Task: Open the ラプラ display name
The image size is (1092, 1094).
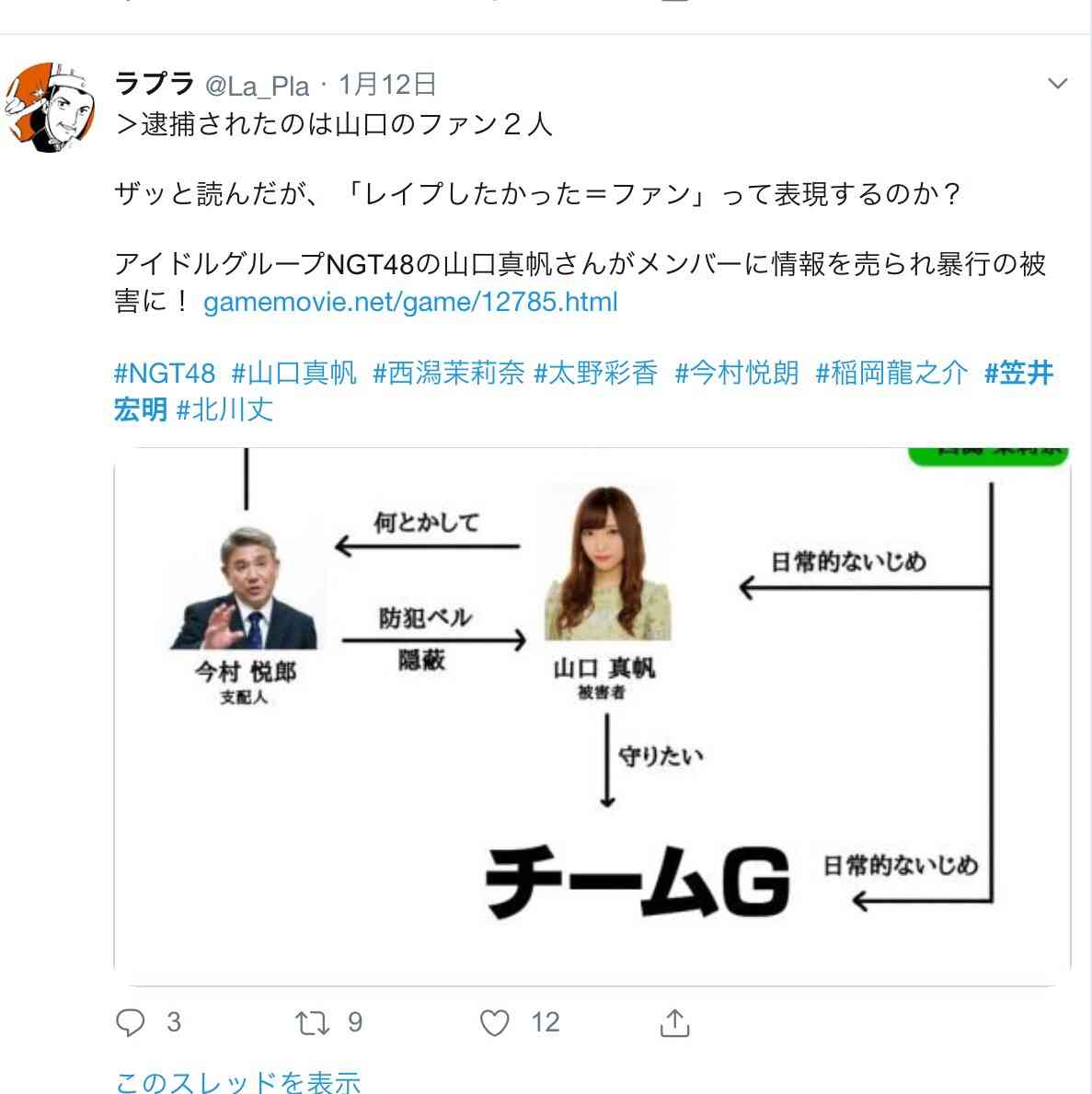Action: pos(155,84)
